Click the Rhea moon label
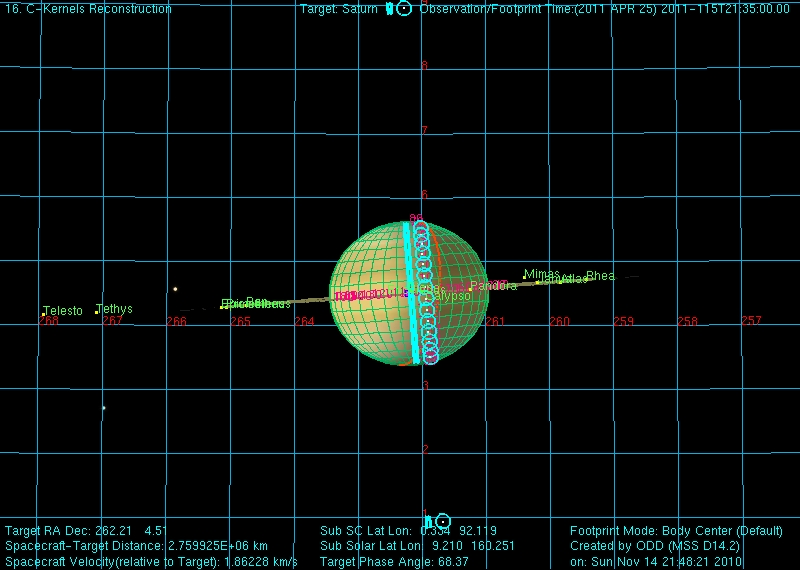The image size is (800, 570). point(600,276)
